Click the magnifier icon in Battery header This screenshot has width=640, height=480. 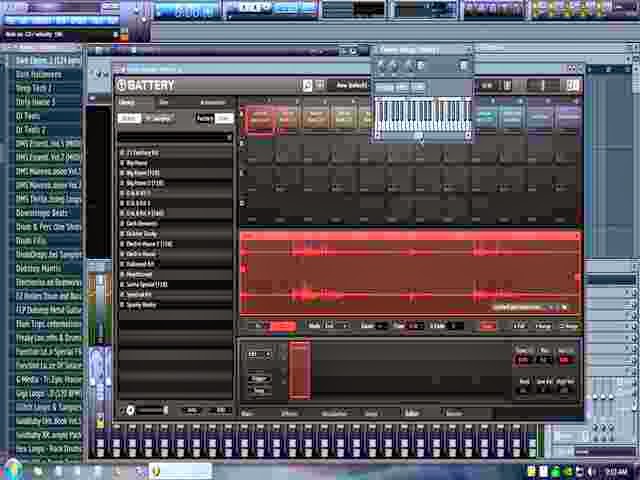click(x=308, y=85)
